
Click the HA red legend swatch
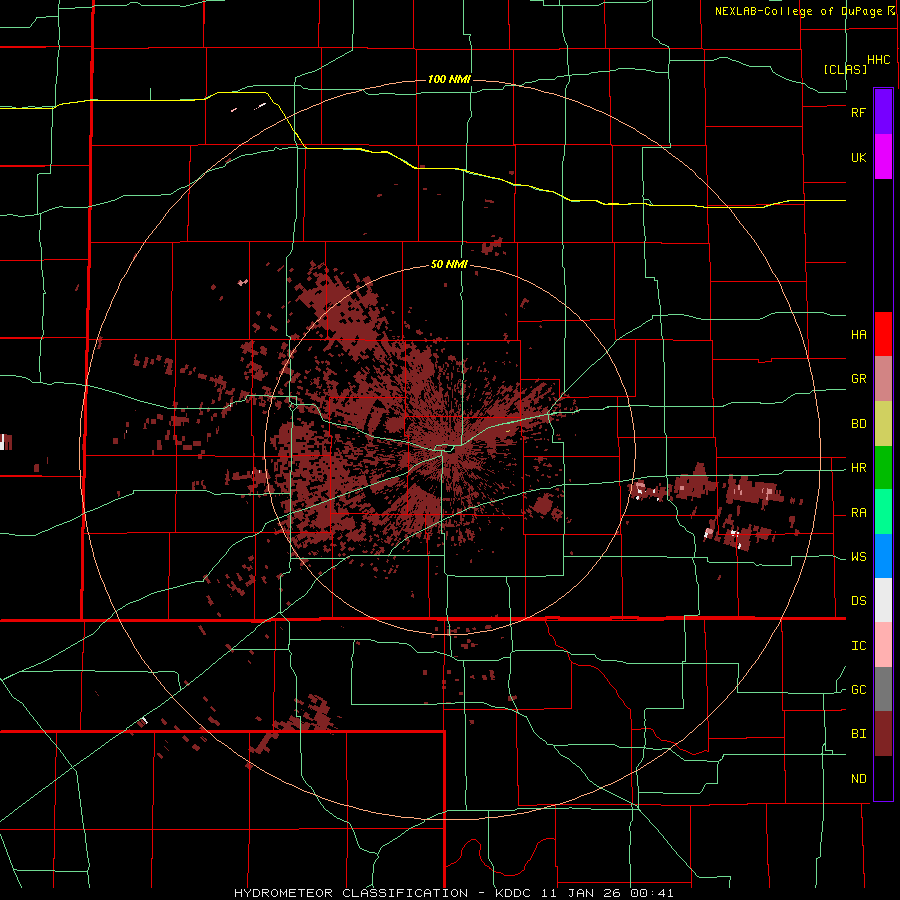pos(883,334)
